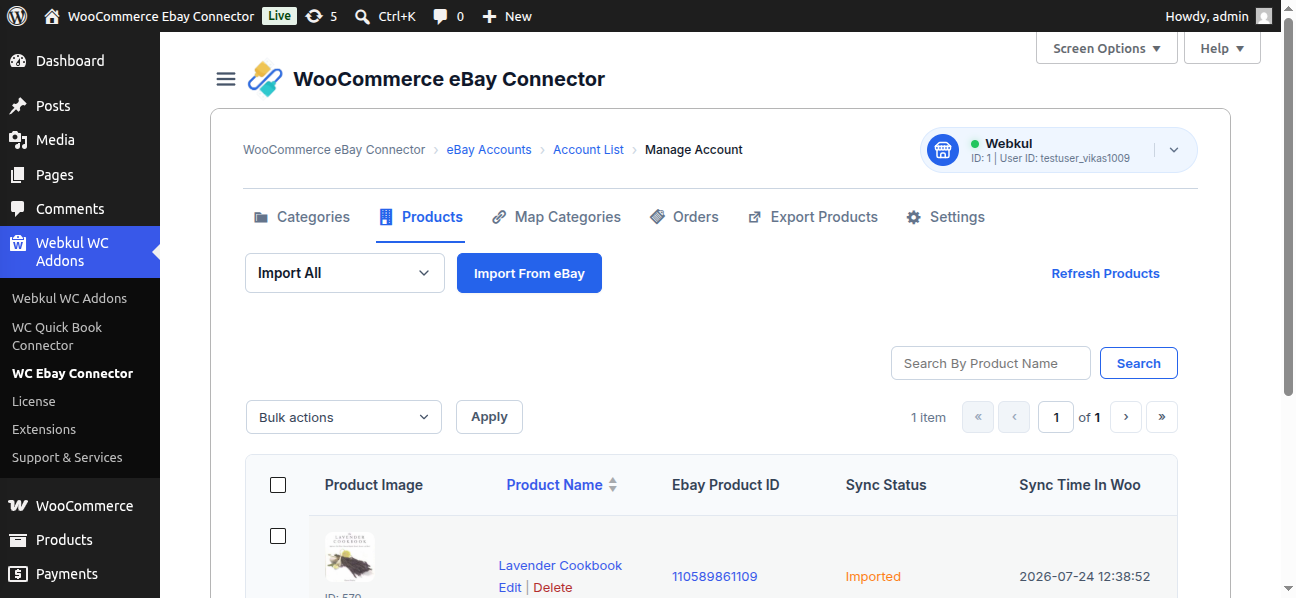Click the Comments icon in sidebar
This screenshot has width=1296, height=598.
pos(18,209)
